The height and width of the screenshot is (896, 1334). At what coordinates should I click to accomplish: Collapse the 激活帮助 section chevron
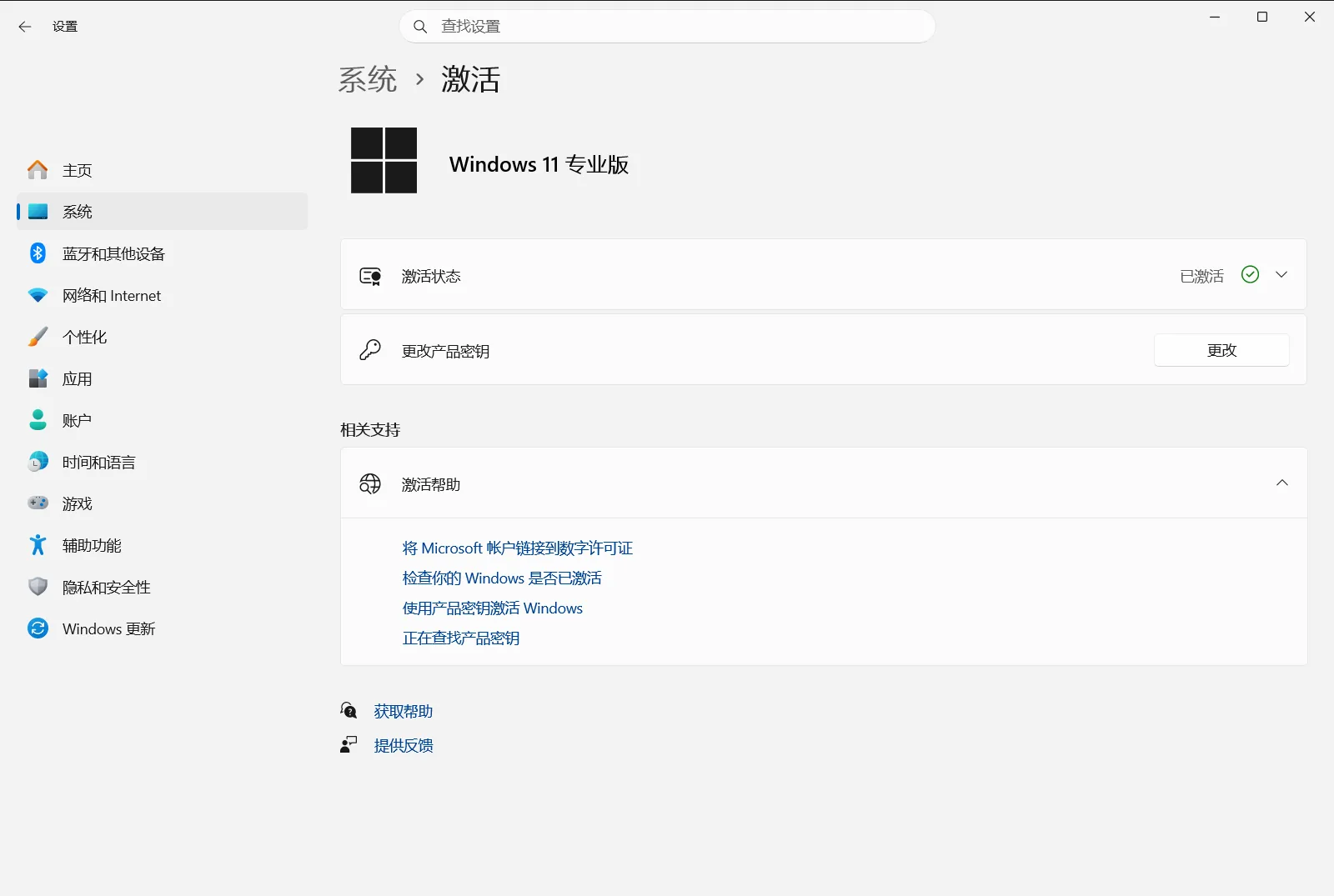pos(1282,483)
